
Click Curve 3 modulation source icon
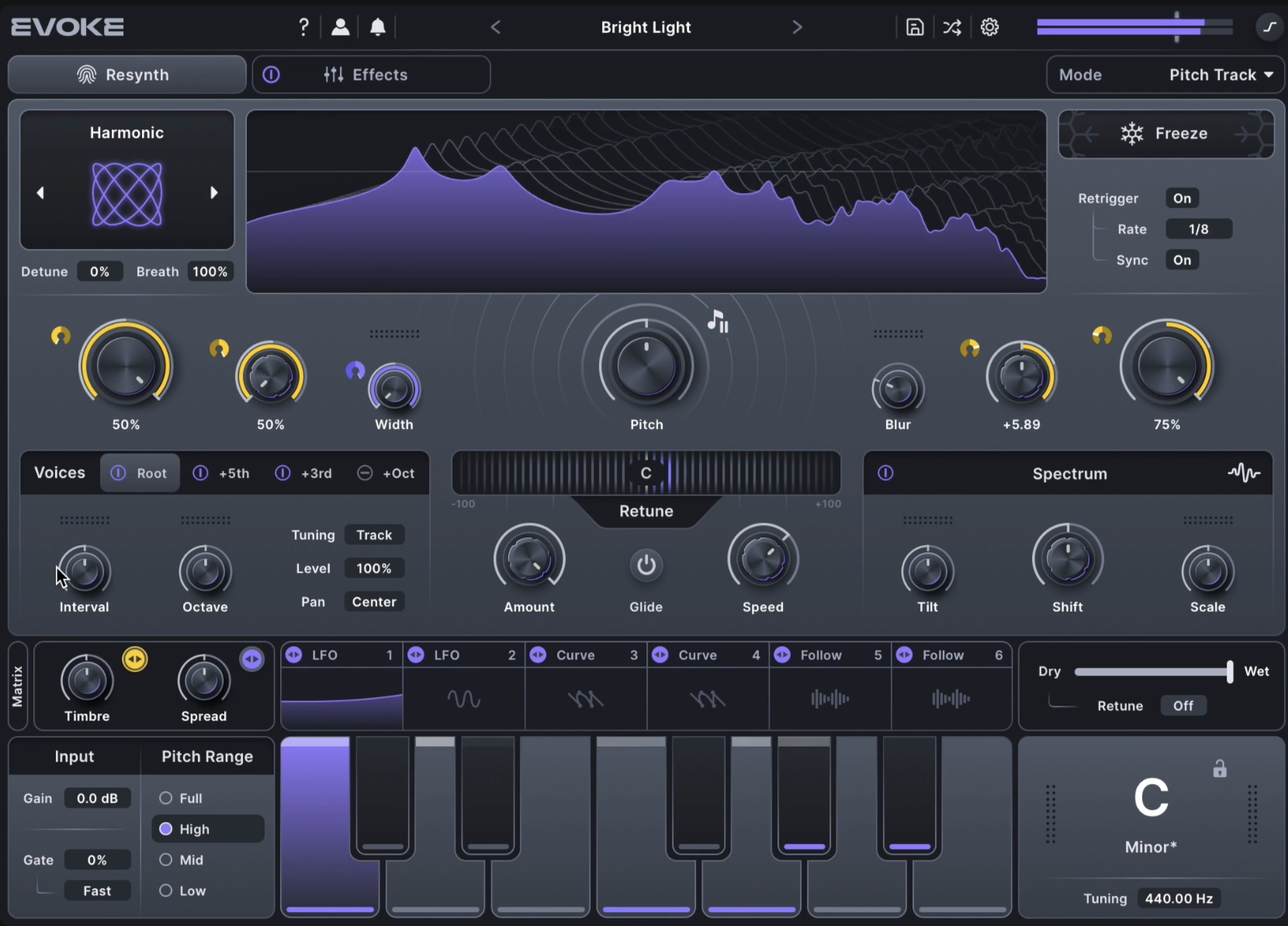coord(538,655)
